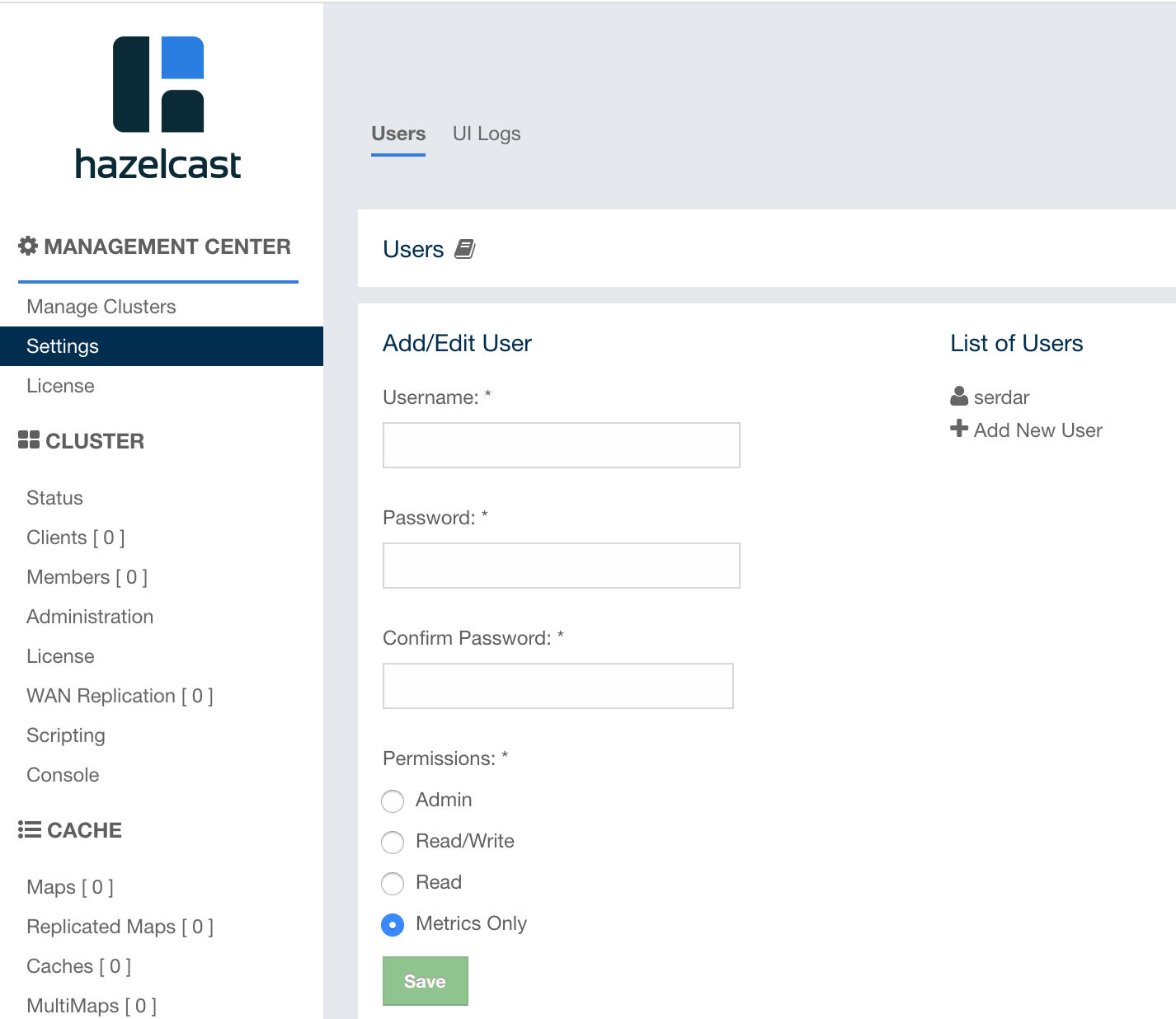Select the Admin permission radio button
Screen dimensions: 1176x1019
tap(393, 801)
